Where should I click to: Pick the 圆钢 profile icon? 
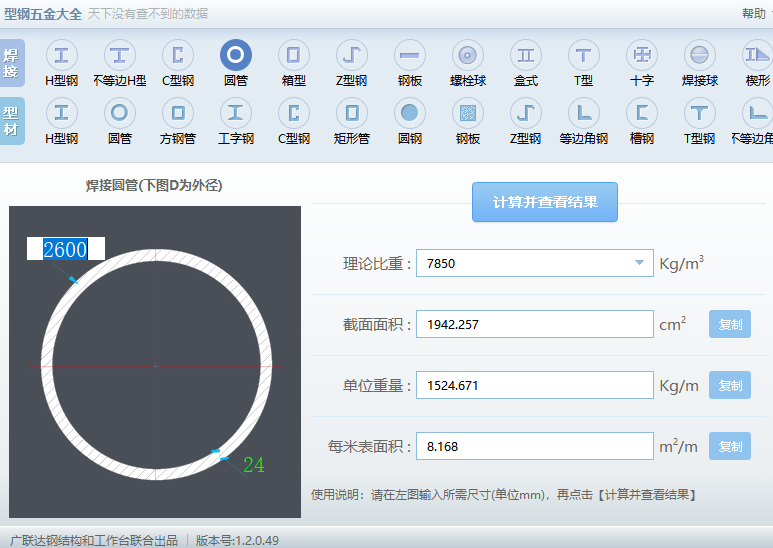click(x=410, y=113)
